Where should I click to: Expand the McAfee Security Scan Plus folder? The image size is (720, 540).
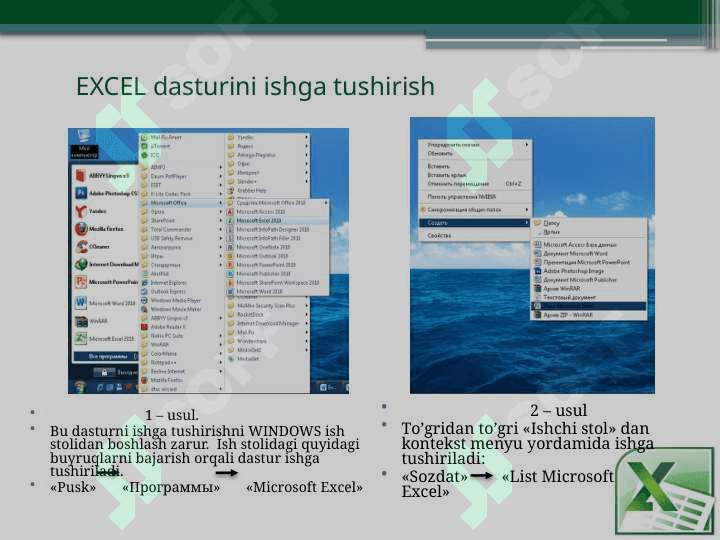point(267,305)
